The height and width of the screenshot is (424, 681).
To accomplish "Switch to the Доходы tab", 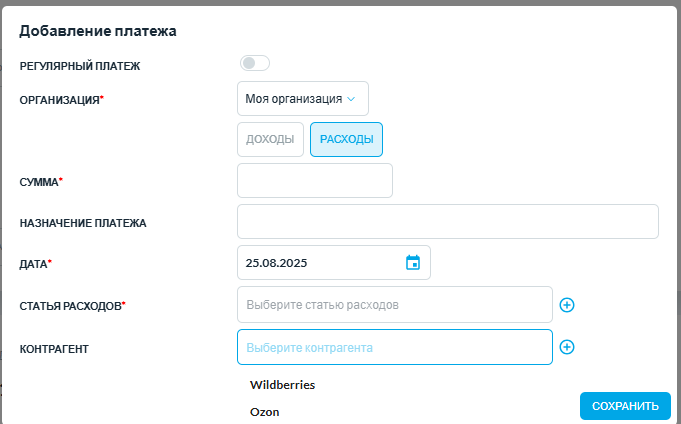I will coord(270,139).
